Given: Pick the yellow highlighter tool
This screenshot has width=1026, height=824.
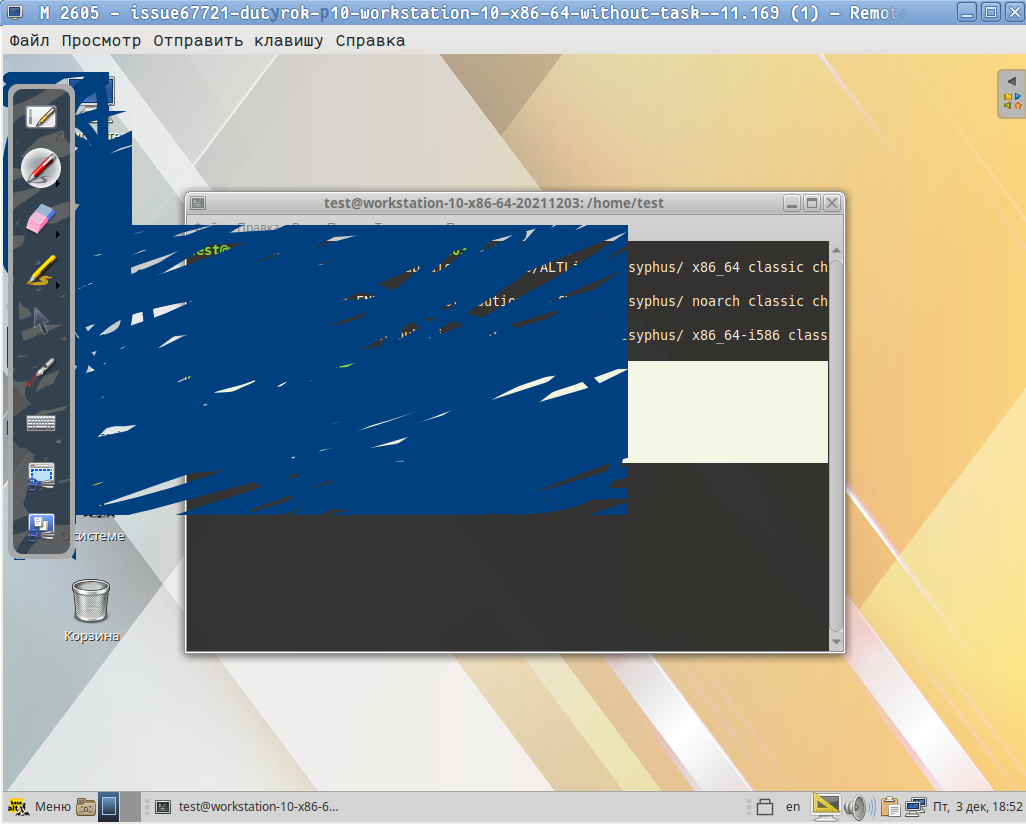Looking at the screenshot, I should click(40, 270).
